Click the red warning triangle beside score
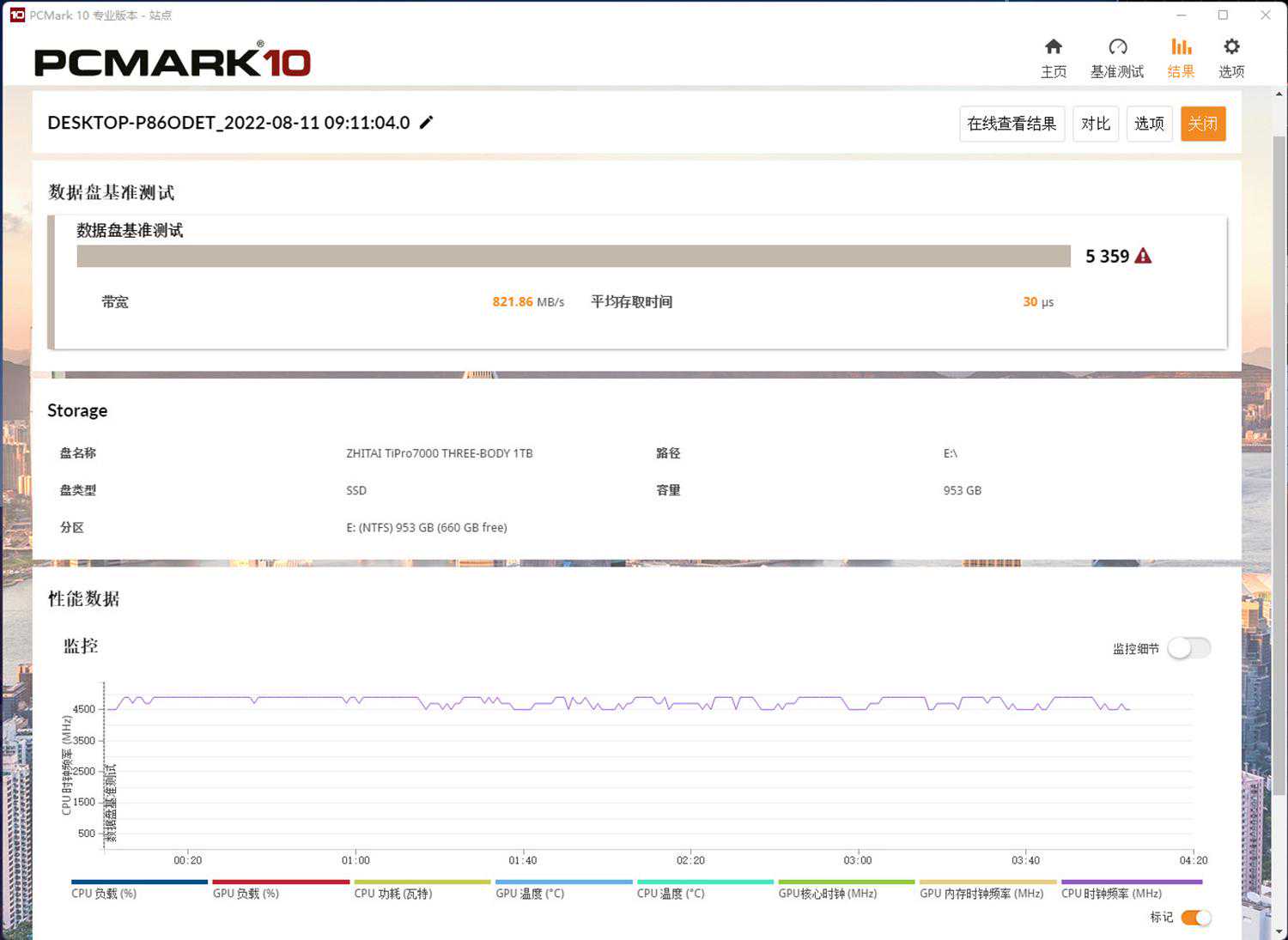 pyautogui.click(x=1143, y=256)
